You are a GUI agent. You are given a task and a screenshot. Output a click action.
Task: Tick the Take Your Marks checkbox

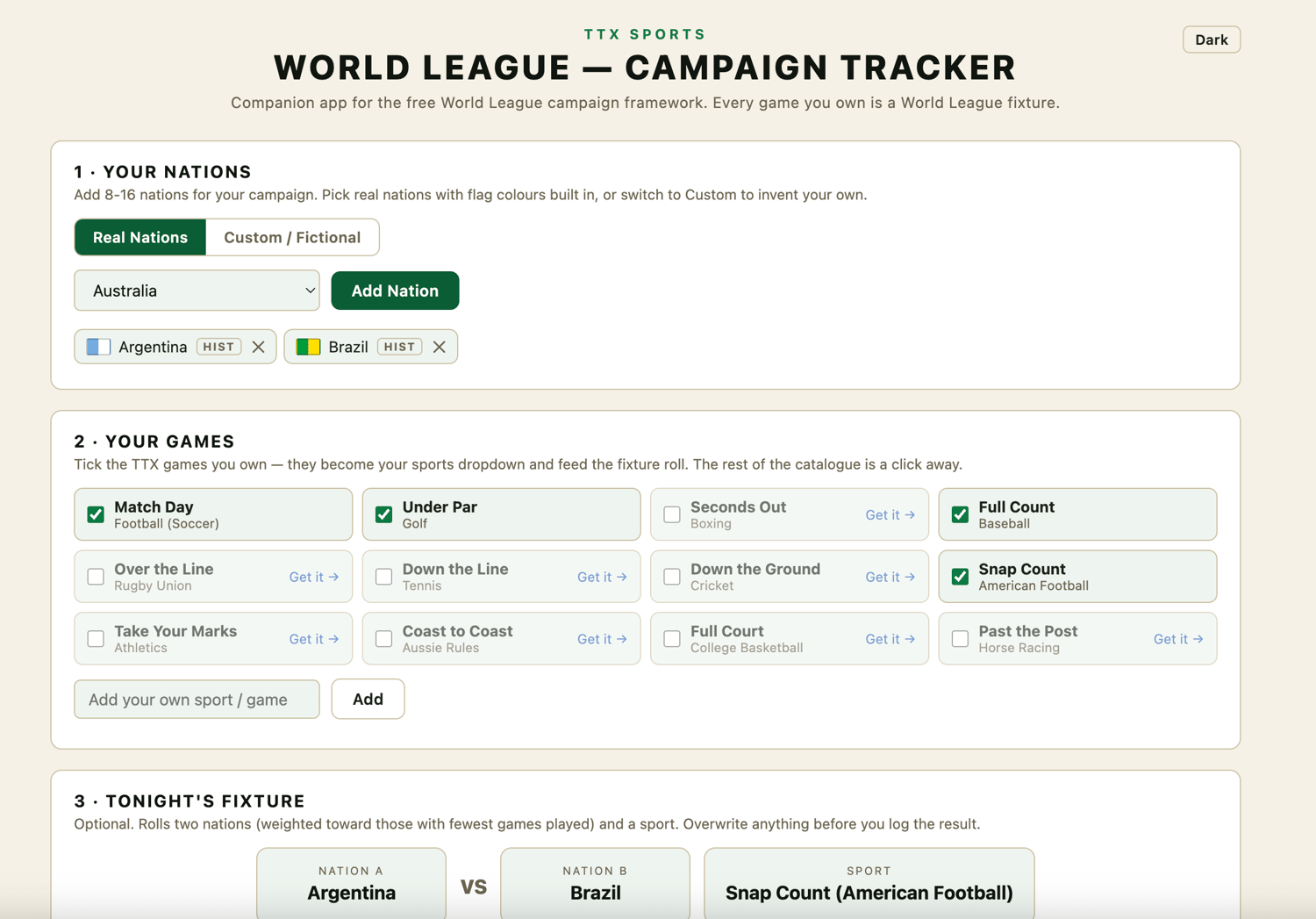(x=96, y=639)
